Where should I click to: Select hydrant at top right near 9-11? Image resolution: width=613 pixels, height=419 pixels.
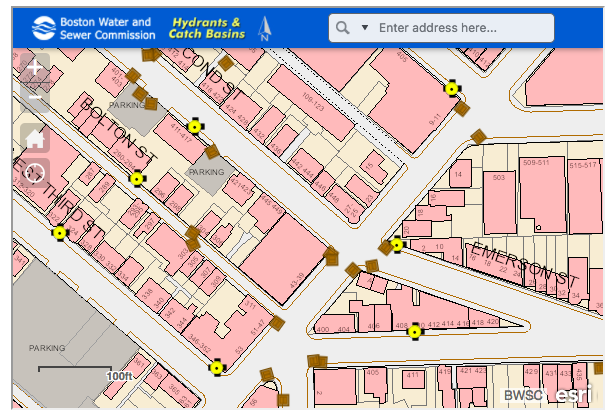tap(452, 88)
